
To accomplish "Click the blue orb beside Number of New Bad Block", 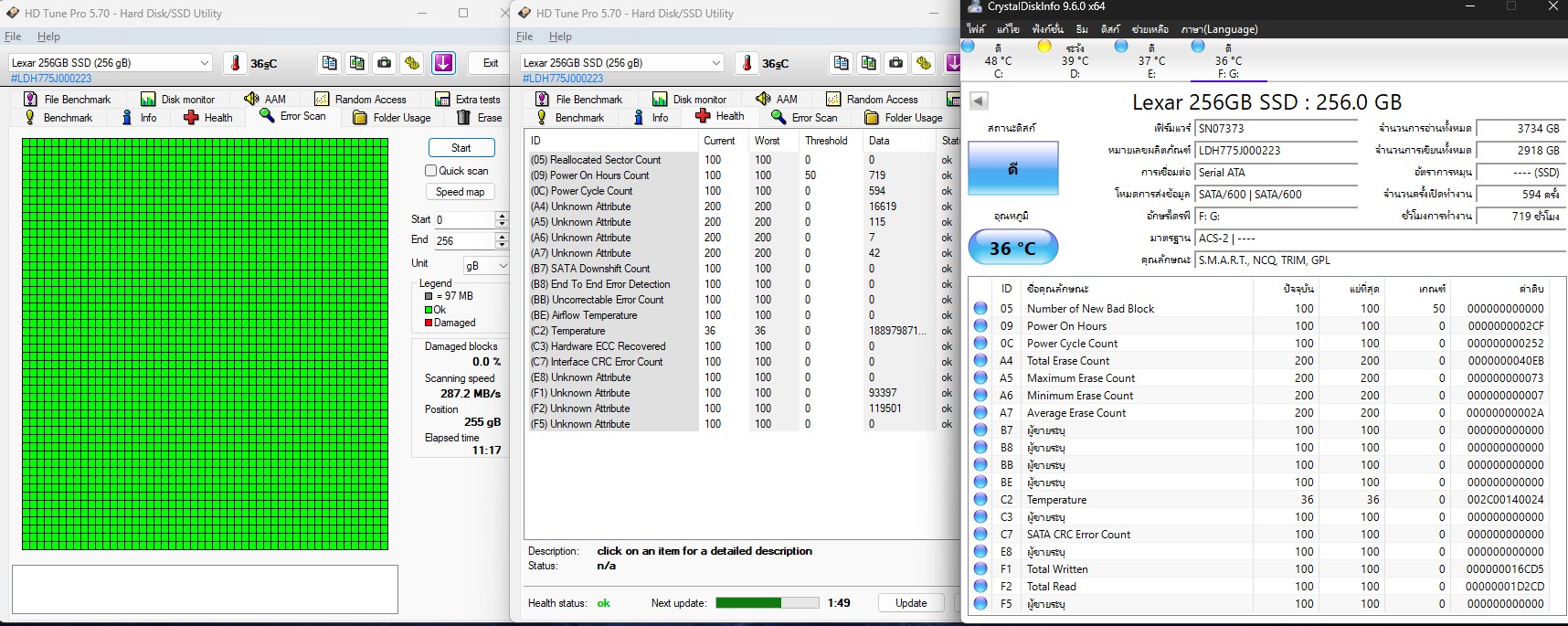I will (x=980, y=309).
